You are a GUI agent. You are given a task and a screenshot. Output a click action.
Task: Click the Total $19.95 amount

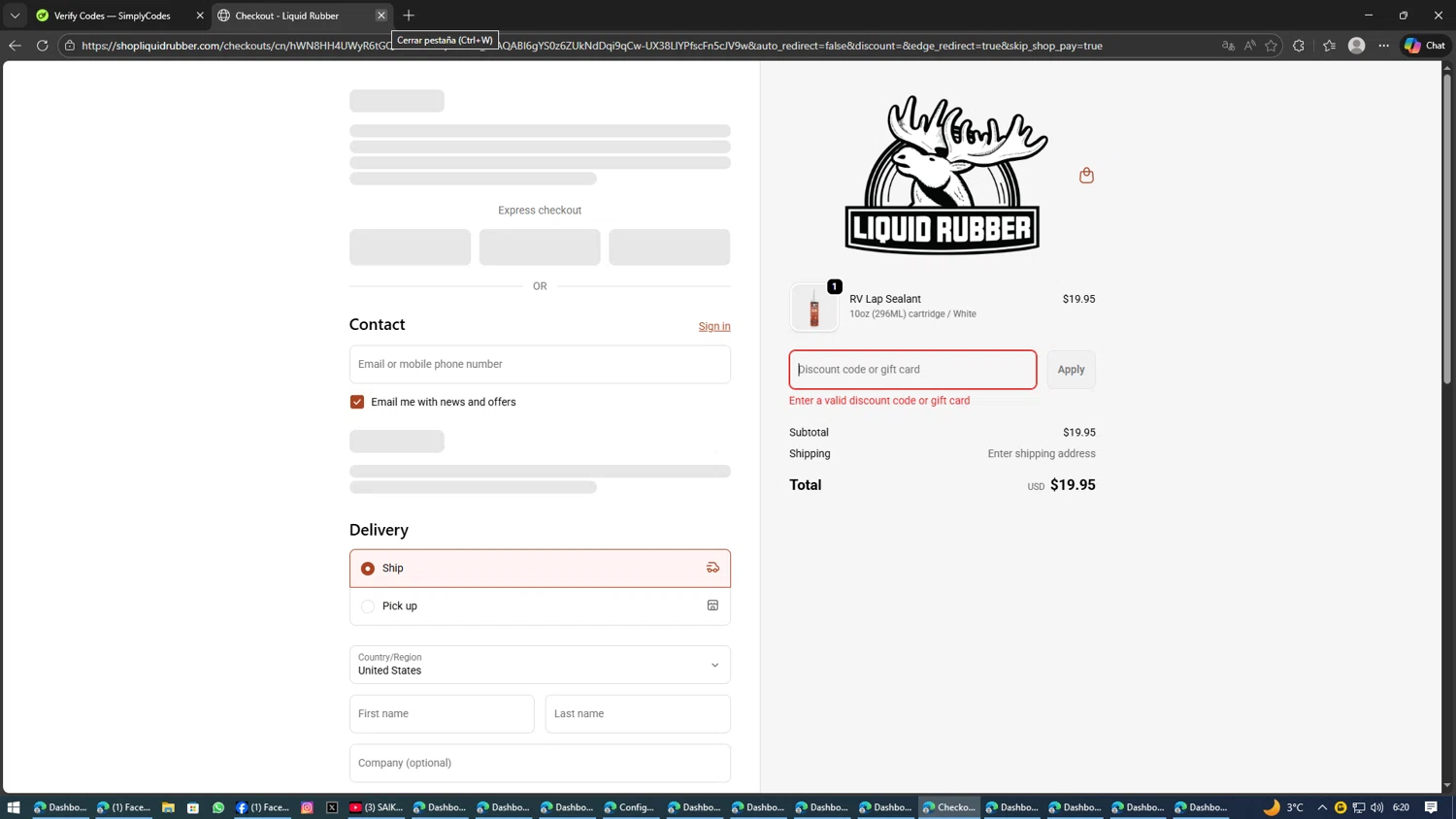tap(1073, 485)
